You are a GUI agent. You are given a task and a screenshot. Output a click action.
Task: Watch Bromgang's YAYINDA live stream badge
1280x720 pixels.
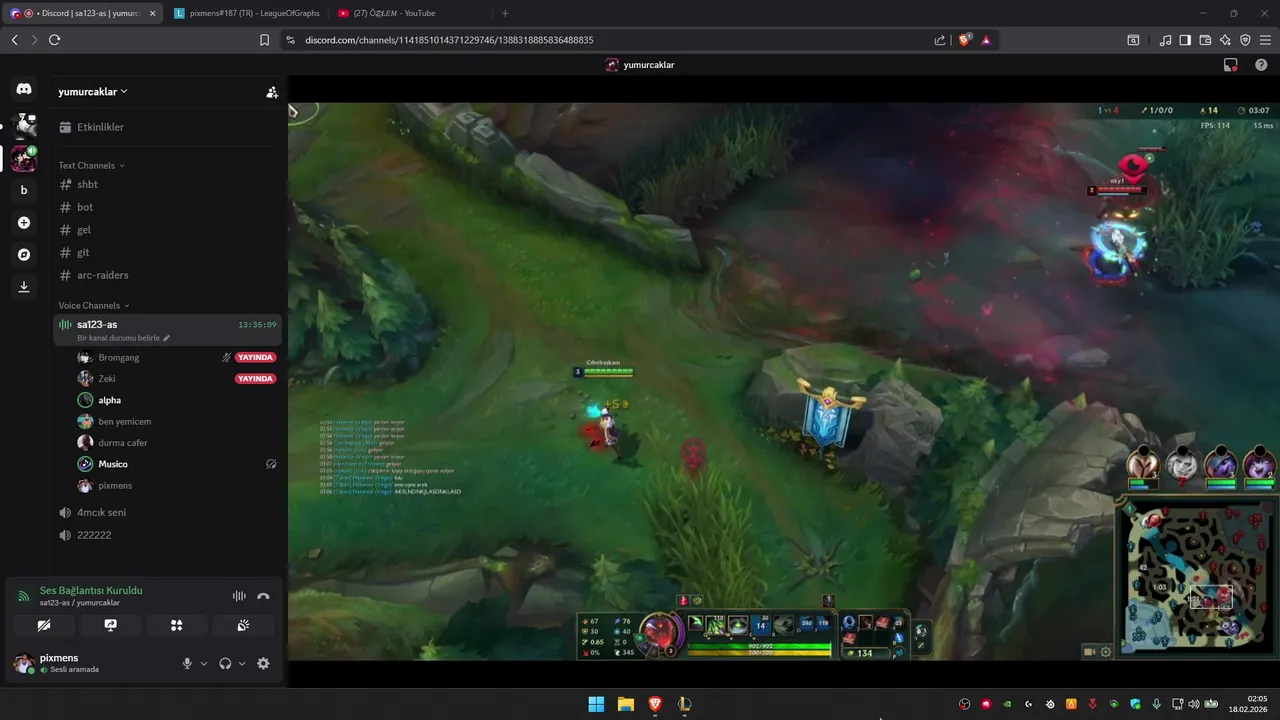[255, 357]
